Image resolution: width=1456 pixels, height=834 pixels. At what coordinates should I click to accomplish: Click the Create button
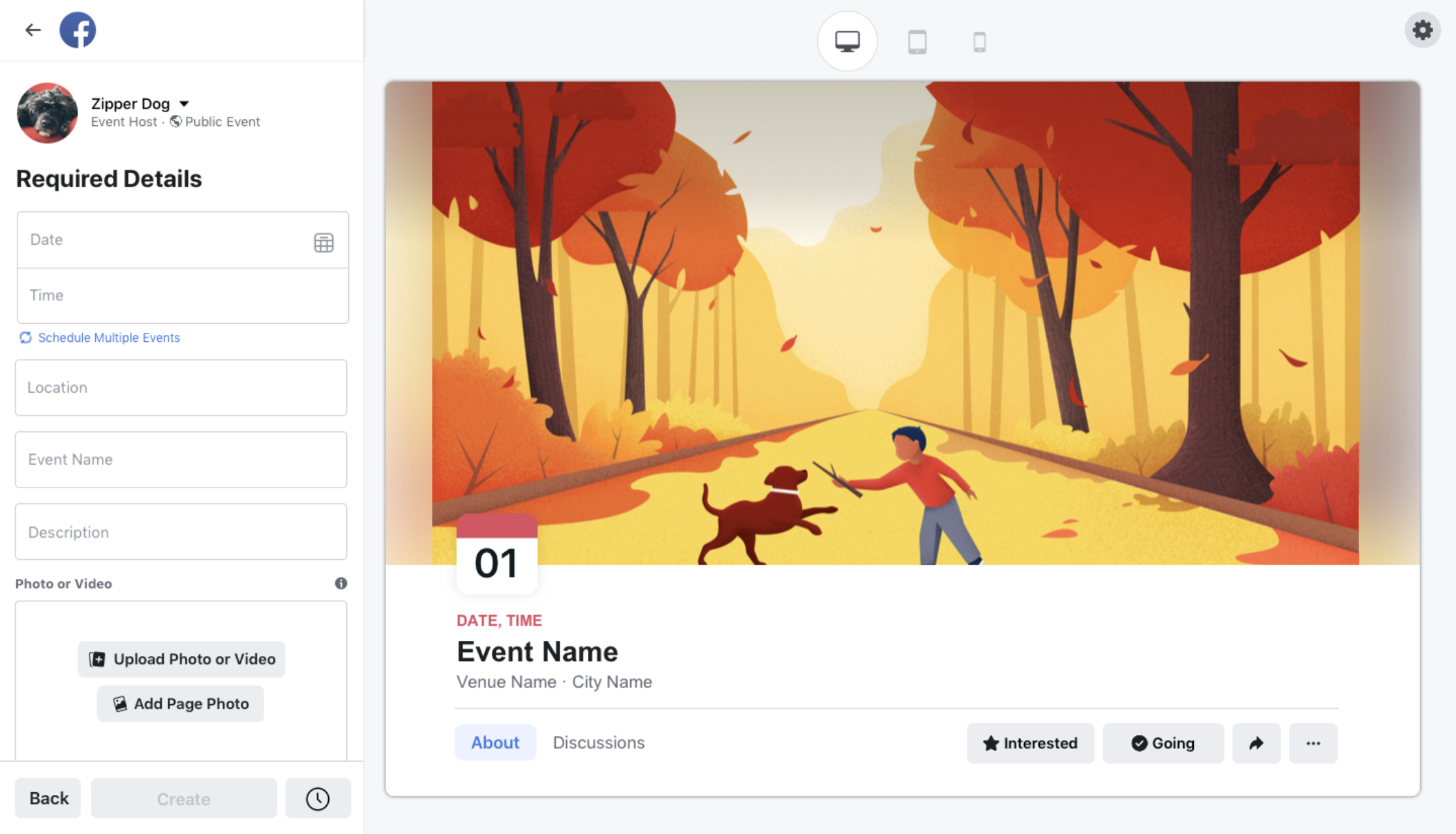pyautogui.click(x=184, y=799)
